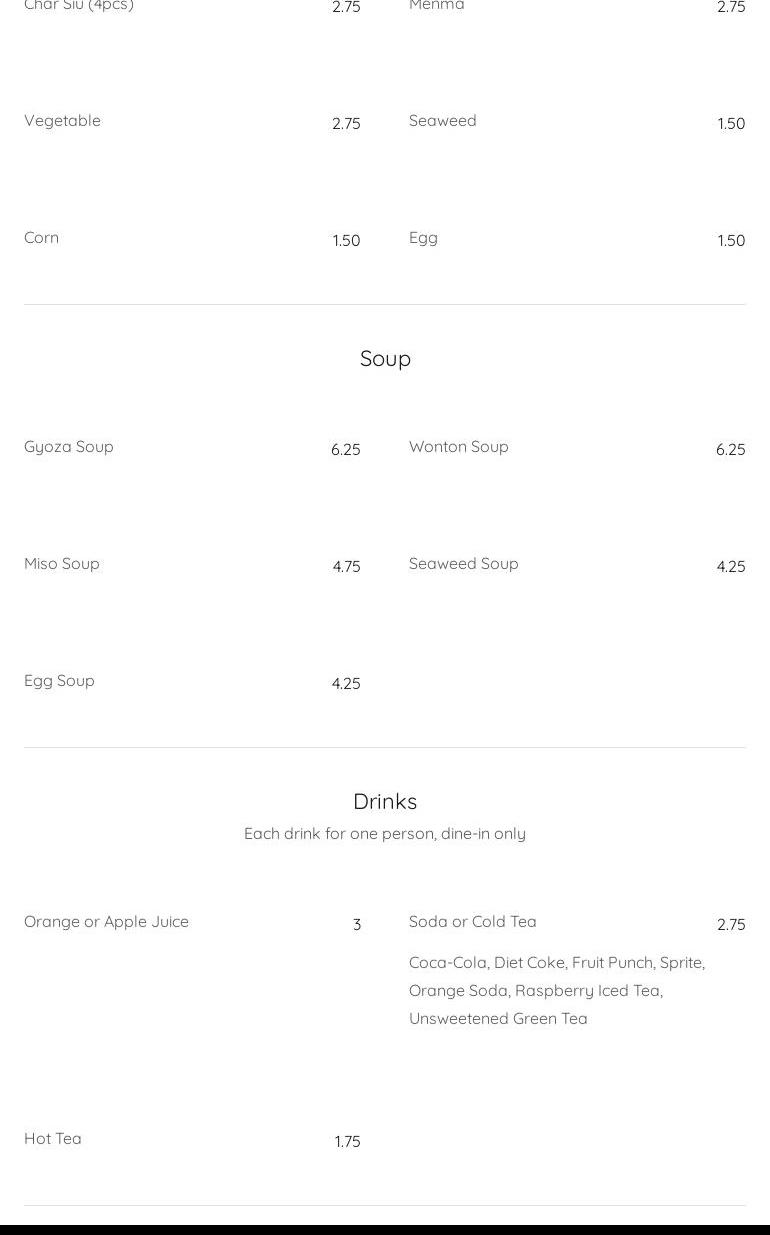Click the Char Siu topping
The width and height of the screenshot is (770, 1235).
tap(79, 6)
